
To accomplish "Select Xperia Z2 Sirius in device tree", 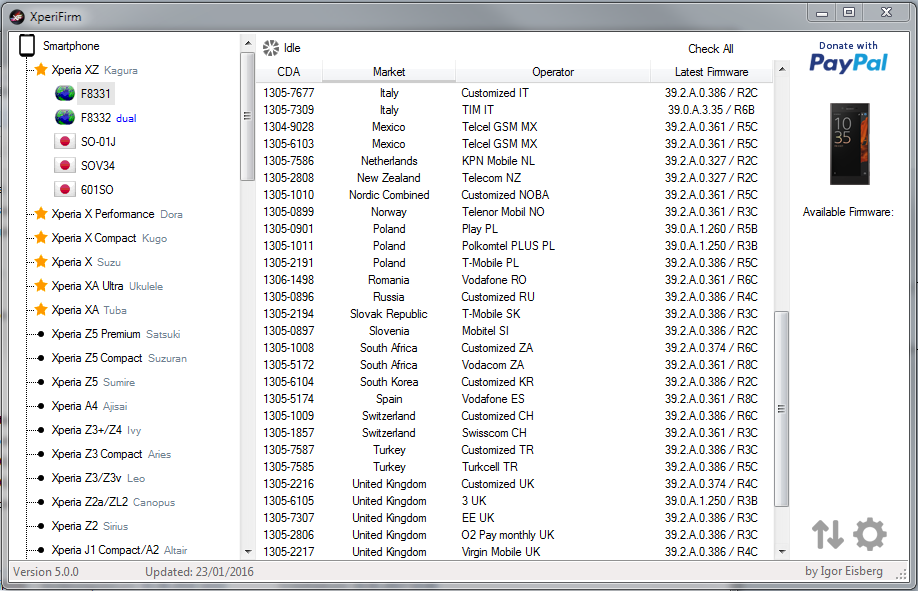I will click(x=90, y=526).
